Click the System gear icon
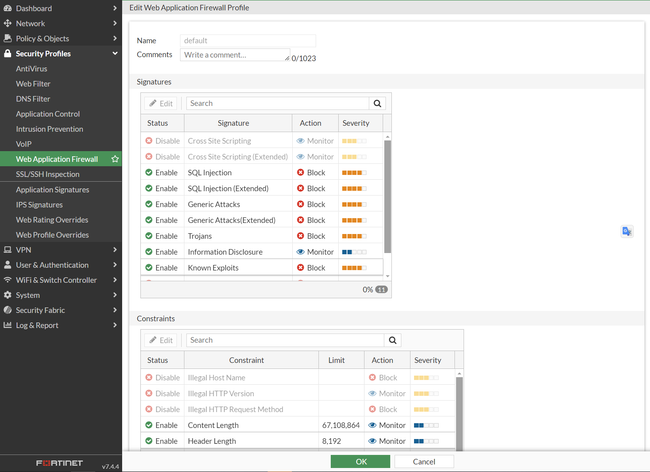Image resolution: width=650 pixels, height=472 pixels. 7,295
